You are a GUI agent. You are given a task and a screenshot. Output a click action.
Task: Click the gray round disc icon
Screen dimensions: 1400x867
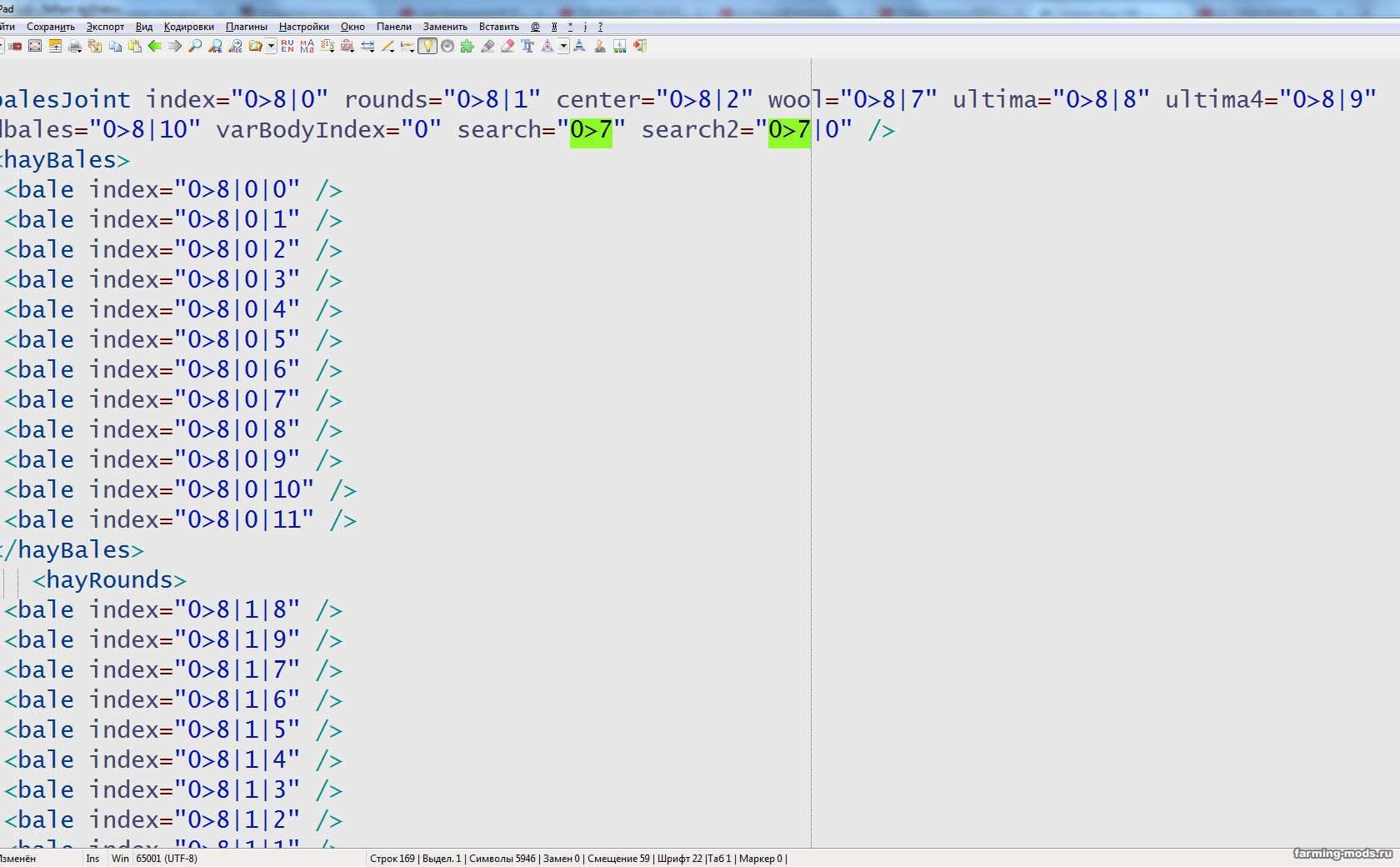pyautogui.click(x=447, y=46)
